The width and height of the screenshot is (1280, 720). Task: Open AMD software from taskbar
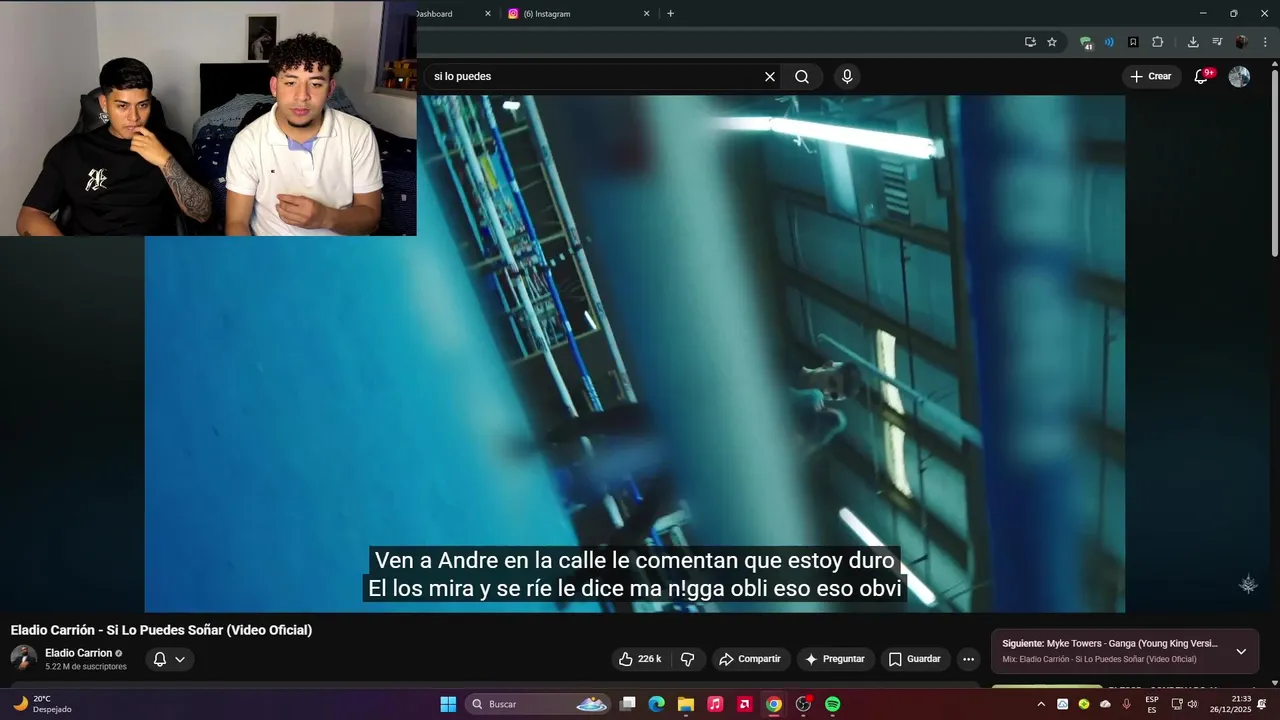pyautogui.click(x=744, y=704)
